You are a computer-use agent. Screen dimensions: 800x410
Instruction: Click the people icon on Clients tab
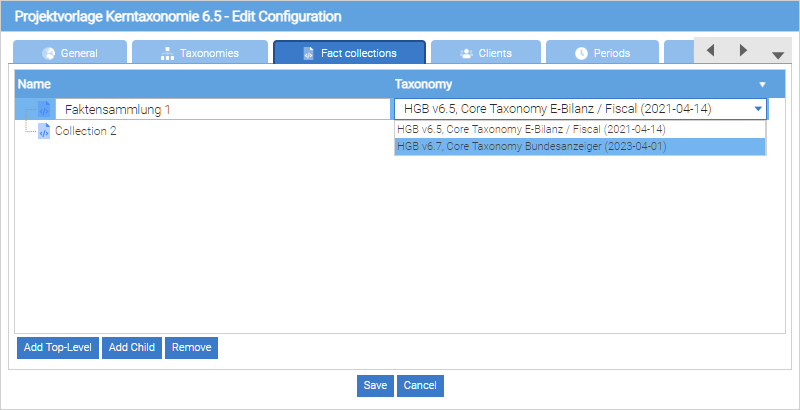[x=466, y=53]
